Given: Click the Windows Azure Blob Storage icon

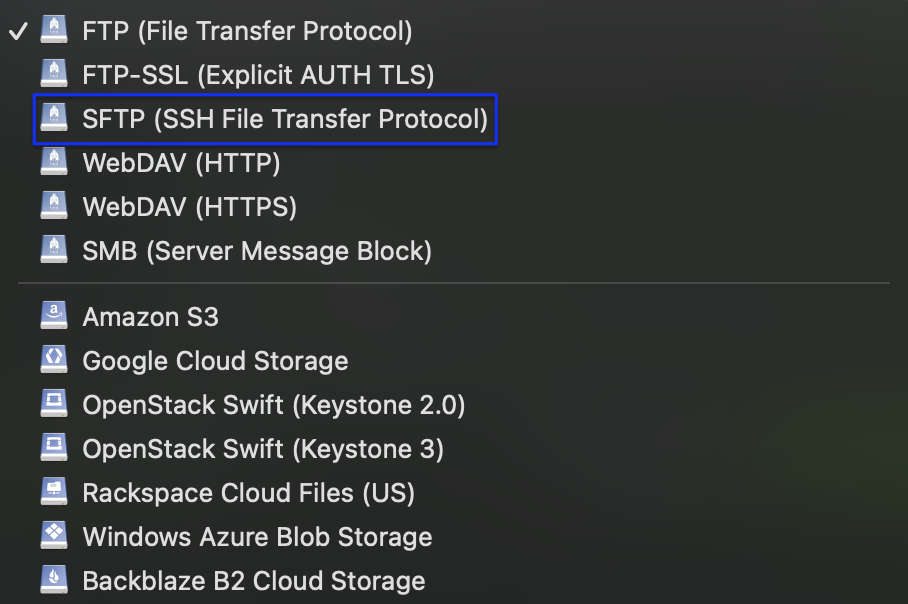Looking at the screenshot, I should (x=54, y=537).
